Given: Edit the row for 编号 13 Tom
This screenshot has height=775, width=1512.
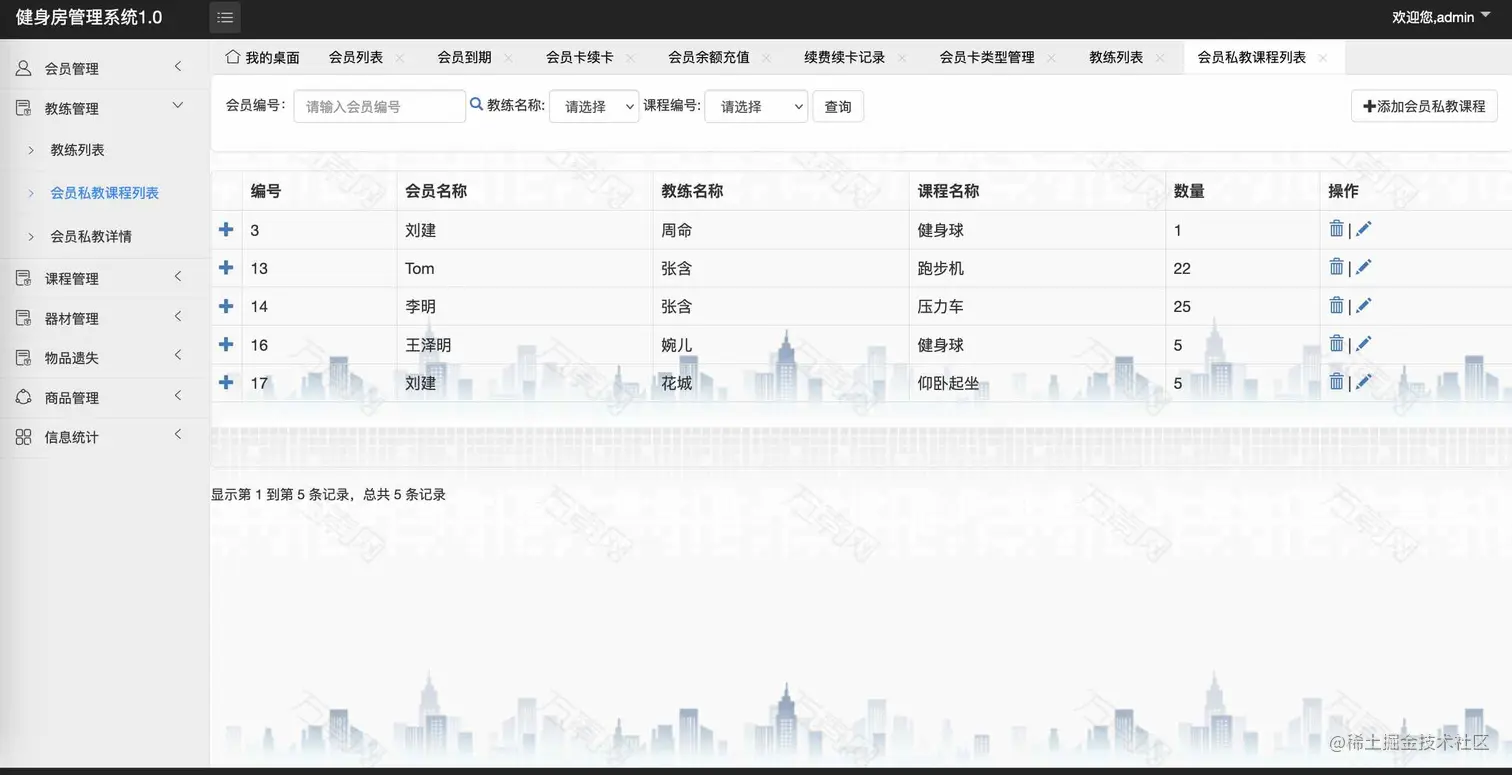Looking at the screenshot, I should pos(1363,267).
